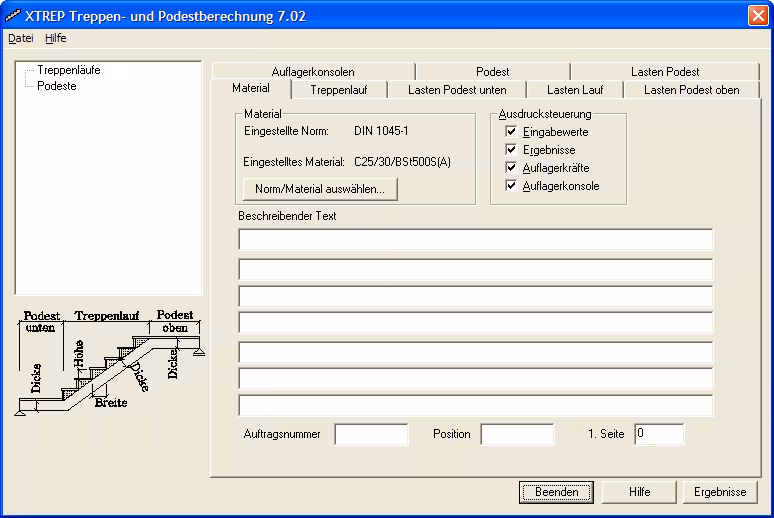Open the Hilfe menu

coord(55,38)
